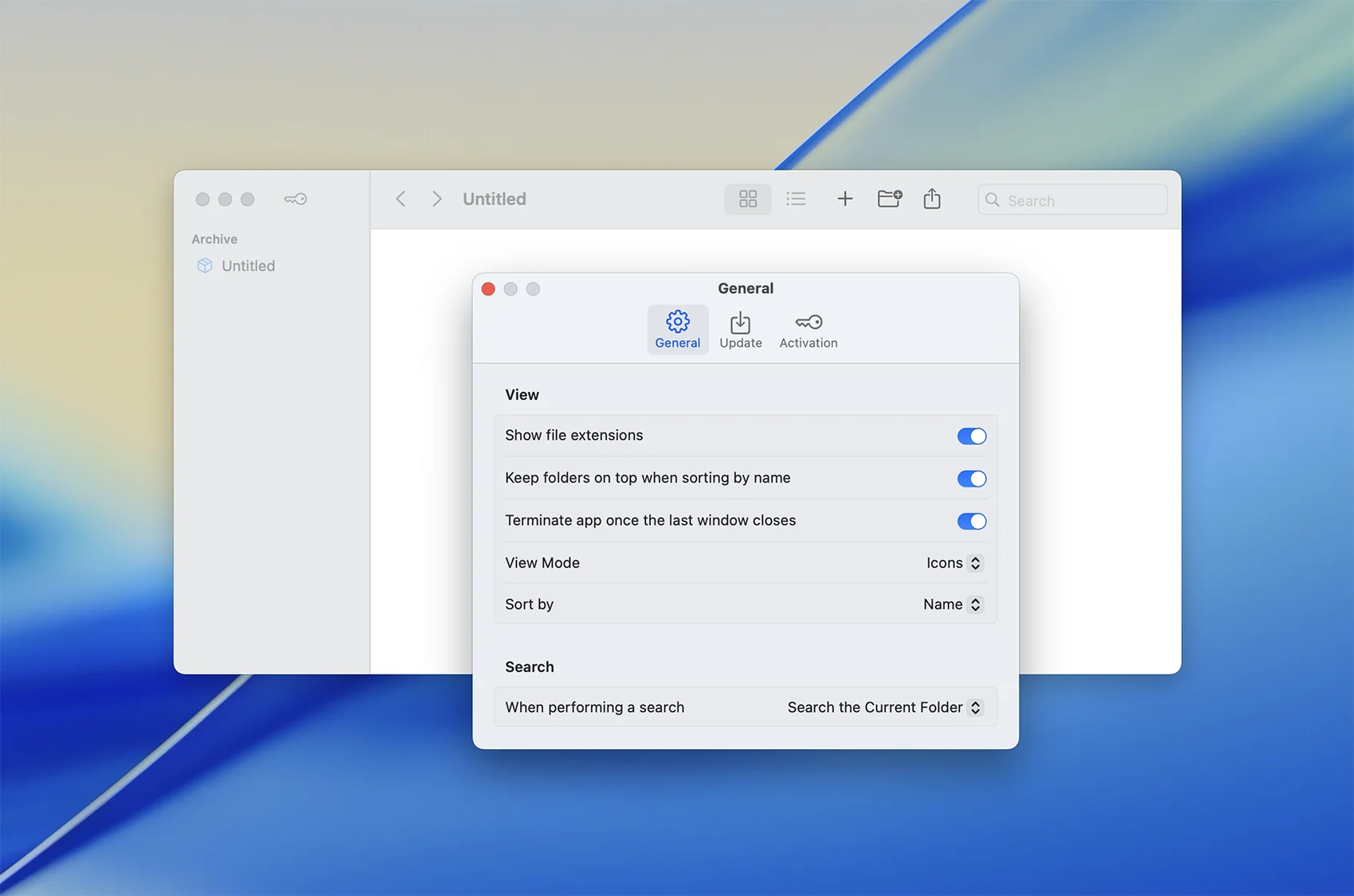Switch to the Update tab
The height and width of the screenshot is (896, 1354).
coord(740,330)
